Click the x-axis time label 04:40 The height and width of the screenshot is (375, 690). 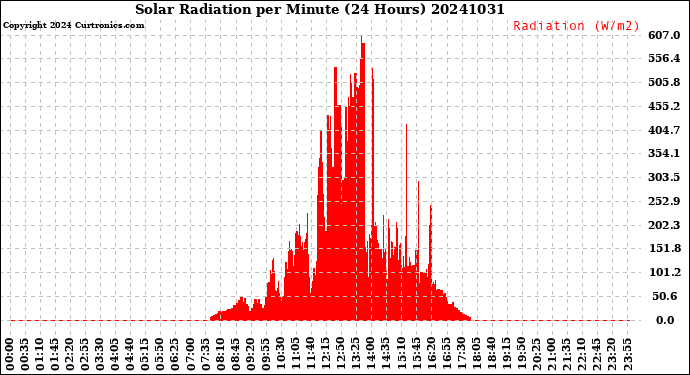click(x=130, y=355)
